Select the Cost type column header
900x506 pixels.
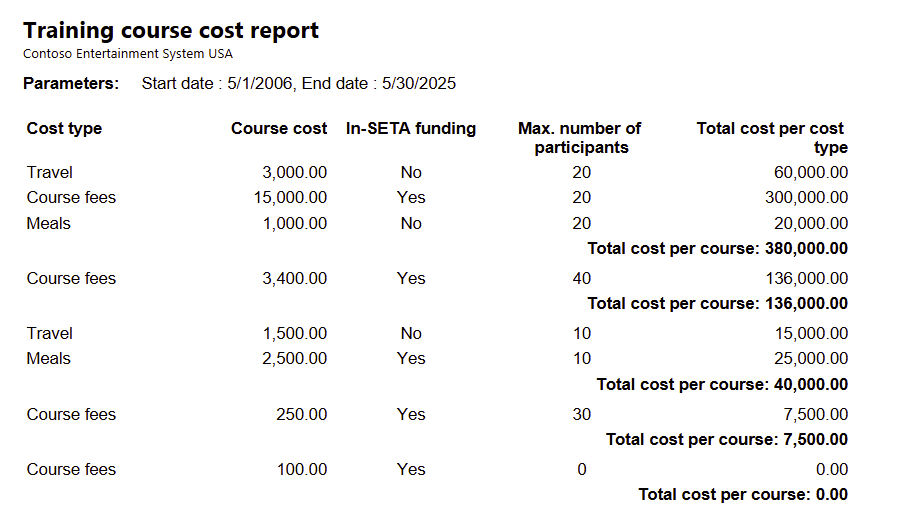(64, 129)
